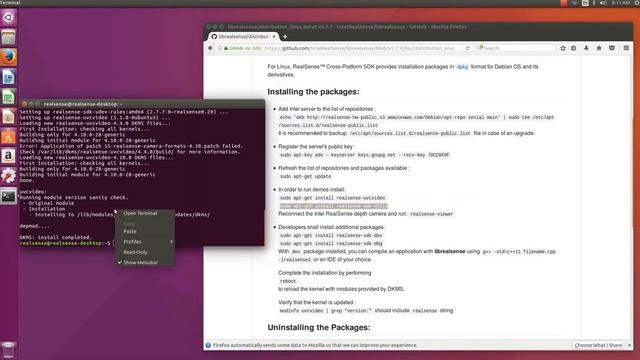The height and width of the screenshot is (360, 640).
Task: Click 'sudo apt-get install realsense-sdk-dev' command
Action: tap(331, 236)
